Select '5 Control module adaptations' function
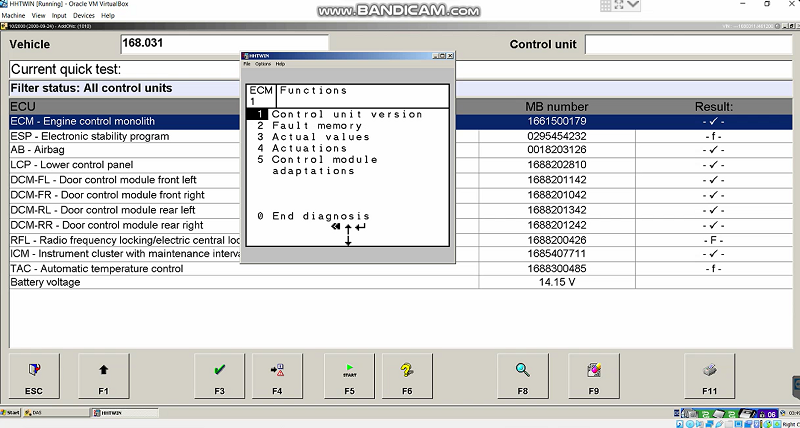Viewport: 800px width, 428px height. 317,165
